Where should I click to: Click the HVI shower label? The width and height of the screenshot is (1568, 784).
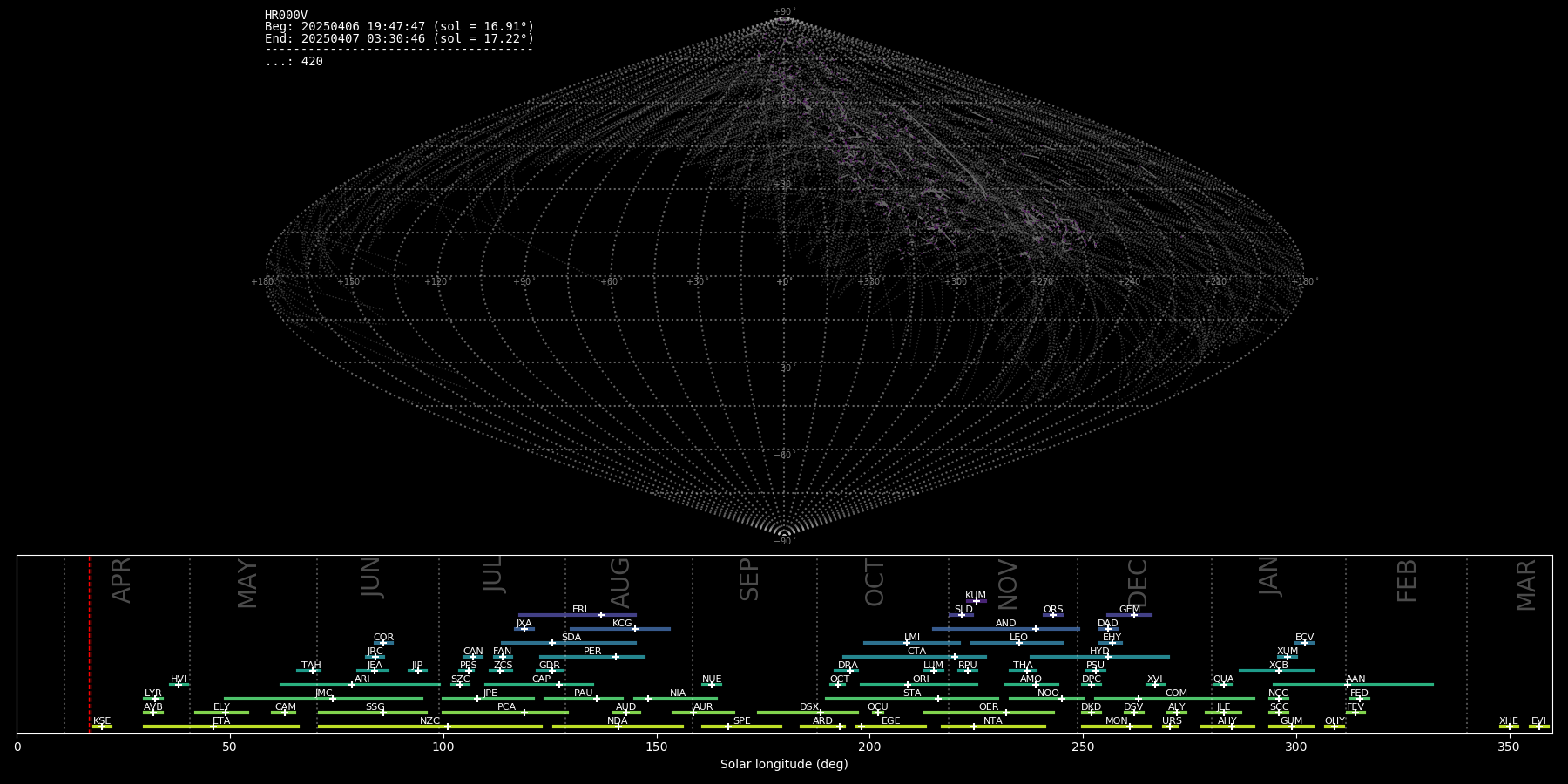(178, 679)
